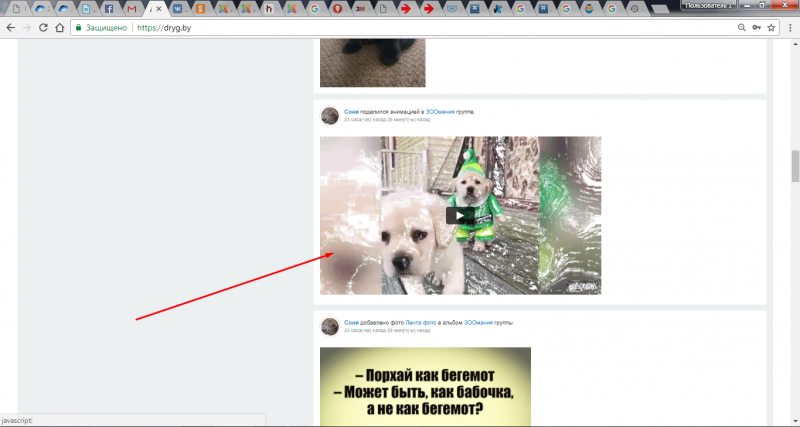The width and height of the screenshot is (800, 427).
Task: Open the бегемот meme image
Action: [x=425, y=387]
